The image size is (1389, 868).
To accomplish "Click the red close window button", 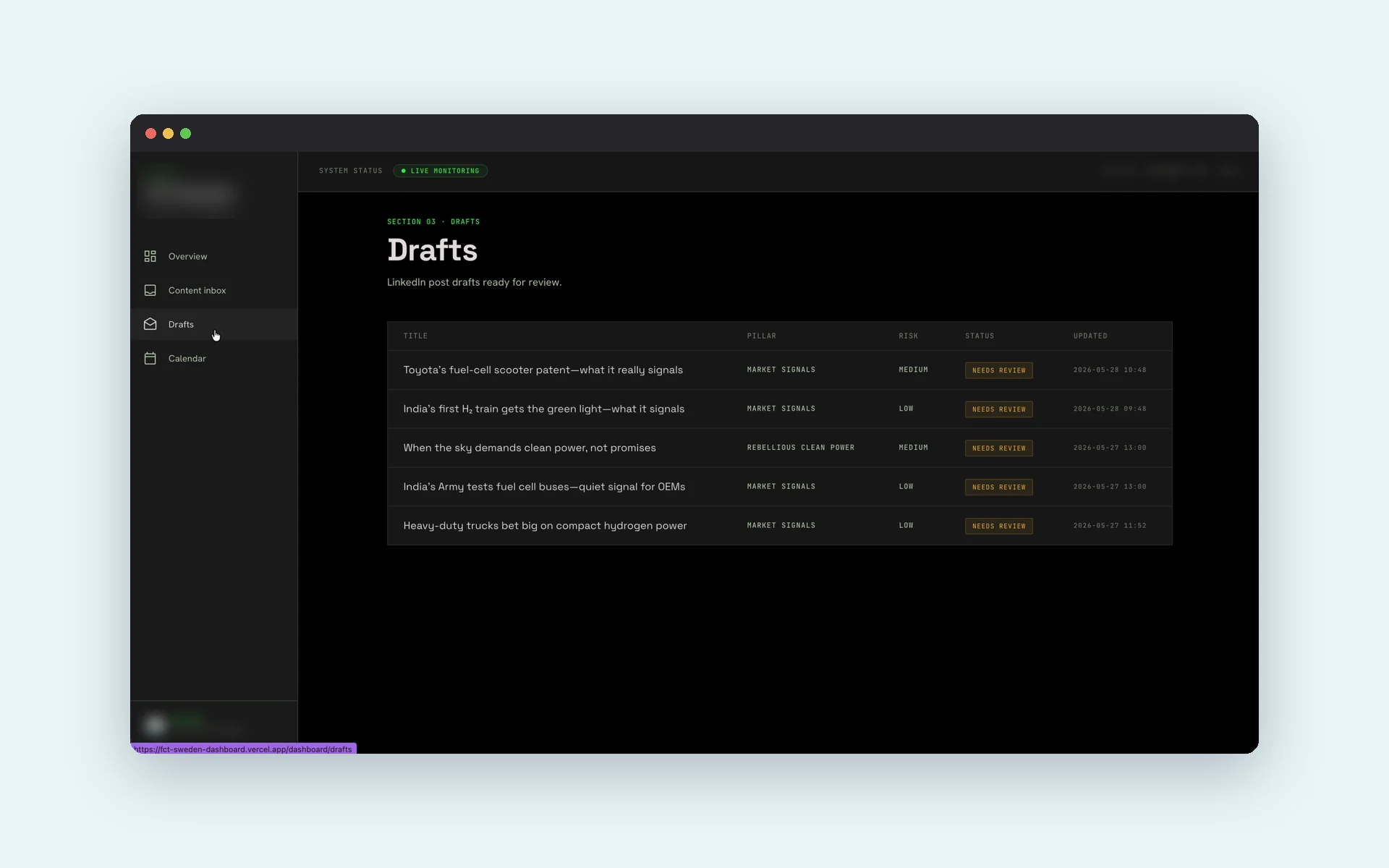I will click(150, 133).
